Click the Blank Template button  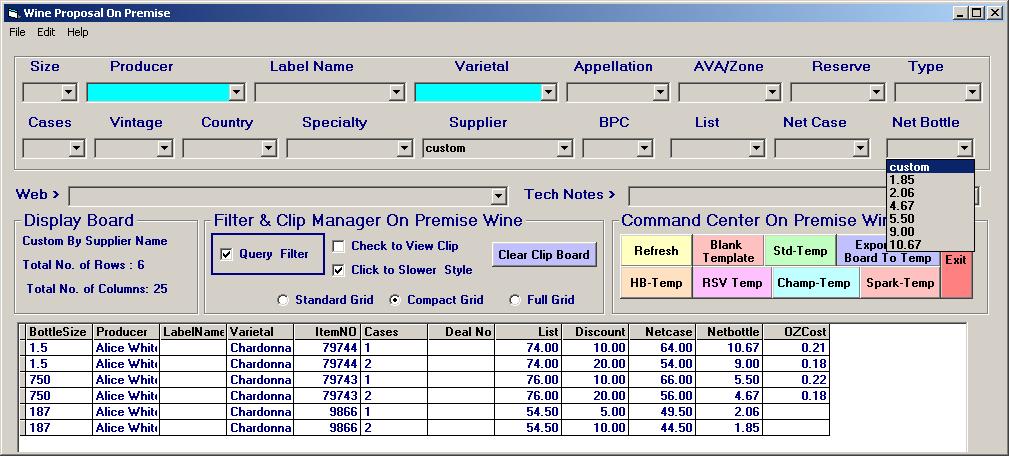tap(728, 251)
